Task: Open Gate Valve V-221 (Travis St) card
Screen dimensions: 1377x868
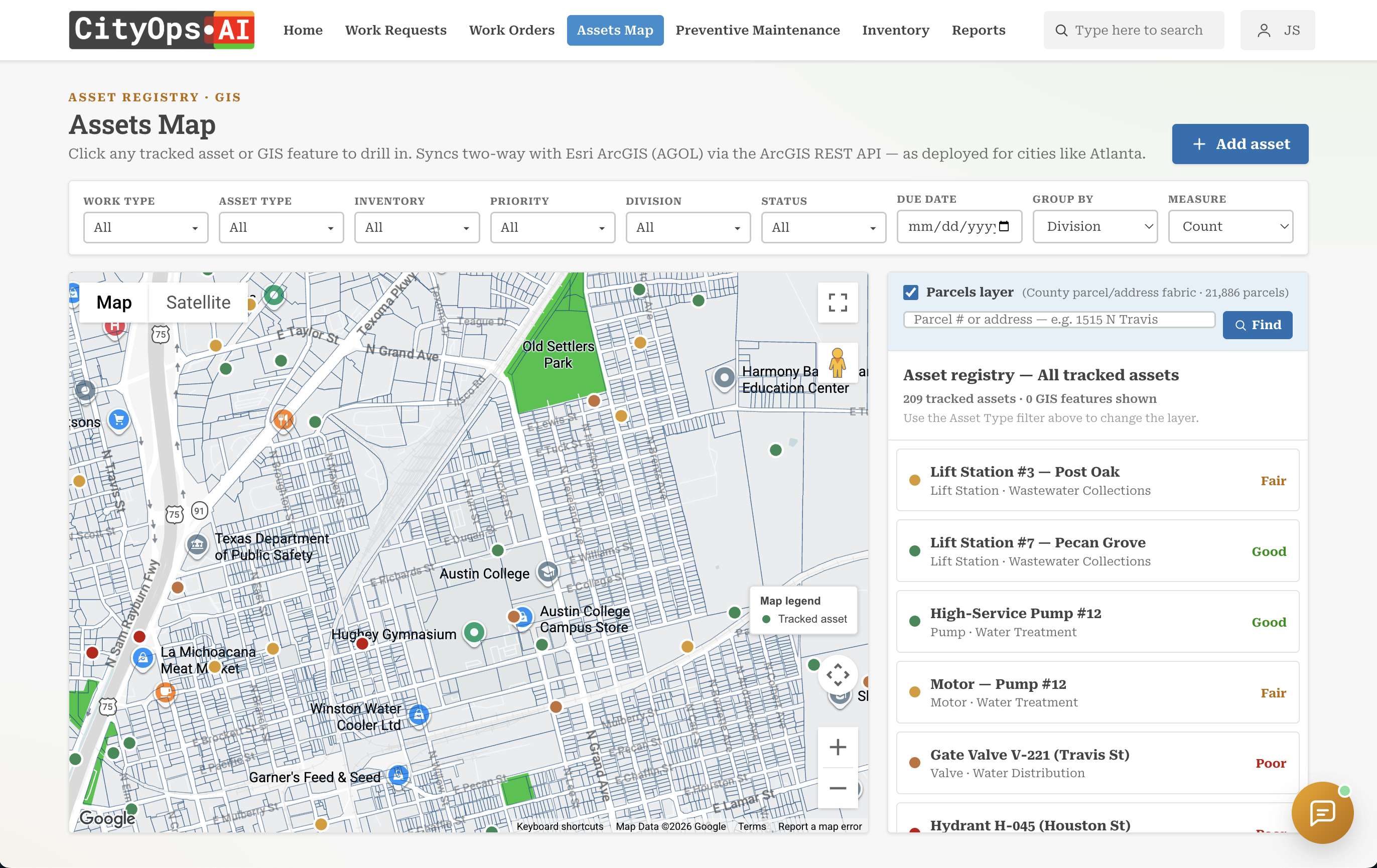Action: 1097,763
